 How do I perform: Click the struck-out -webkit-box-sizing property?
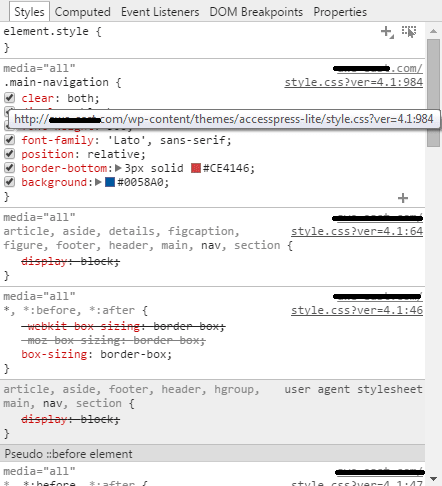(123, 326)
